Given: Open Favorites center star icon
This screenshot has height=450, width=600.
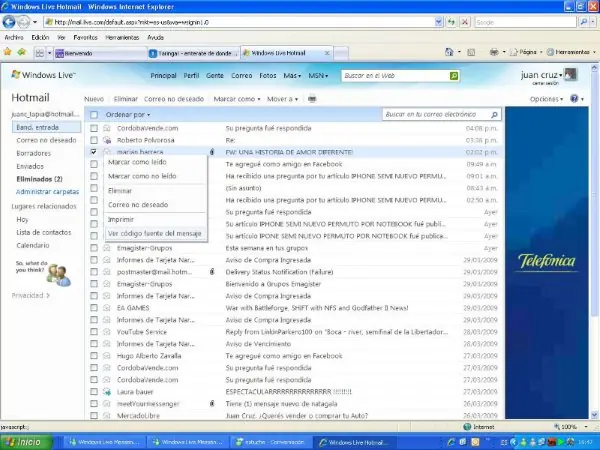Looking at the screenshot, I should pyautogui.click(x=8, y=52).
